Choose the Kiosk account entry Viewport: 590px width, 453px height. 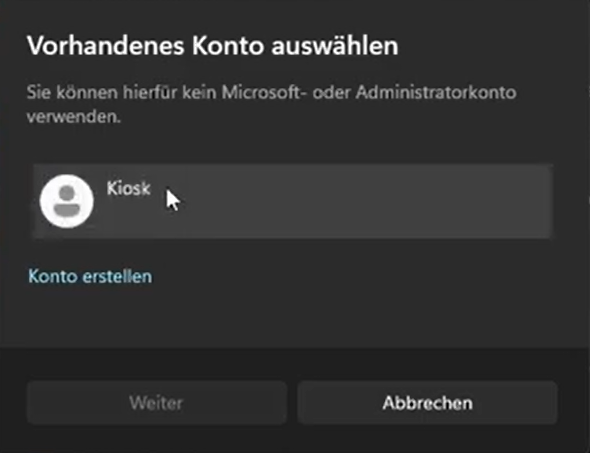pos(292,201)
